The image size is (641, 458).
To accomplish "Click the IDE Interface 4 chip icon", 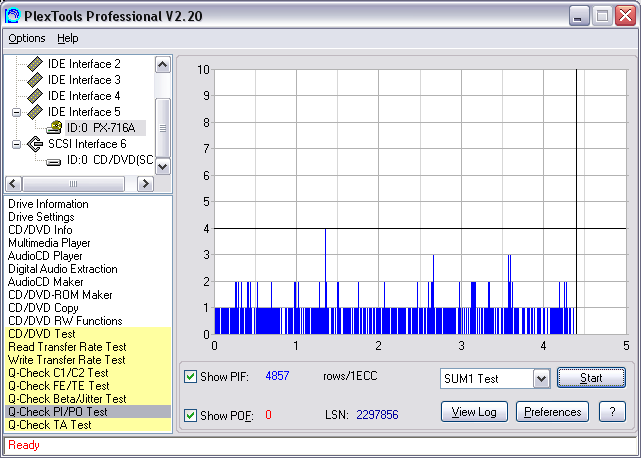I will 35,96.
